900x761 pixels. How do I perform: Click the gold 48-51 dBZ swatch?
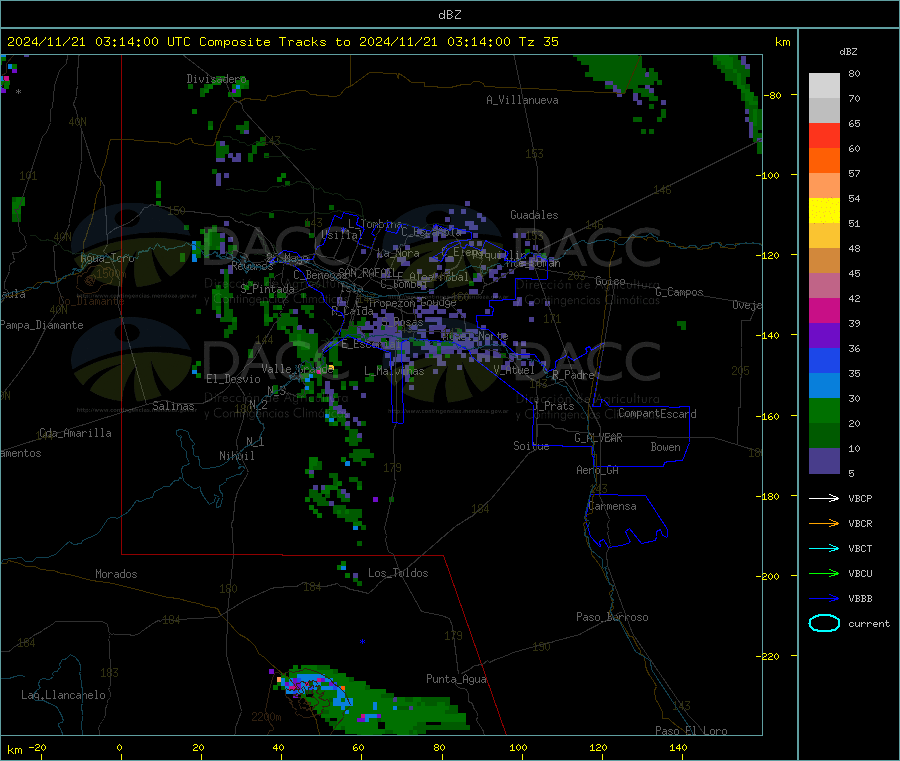click(824, 236)
